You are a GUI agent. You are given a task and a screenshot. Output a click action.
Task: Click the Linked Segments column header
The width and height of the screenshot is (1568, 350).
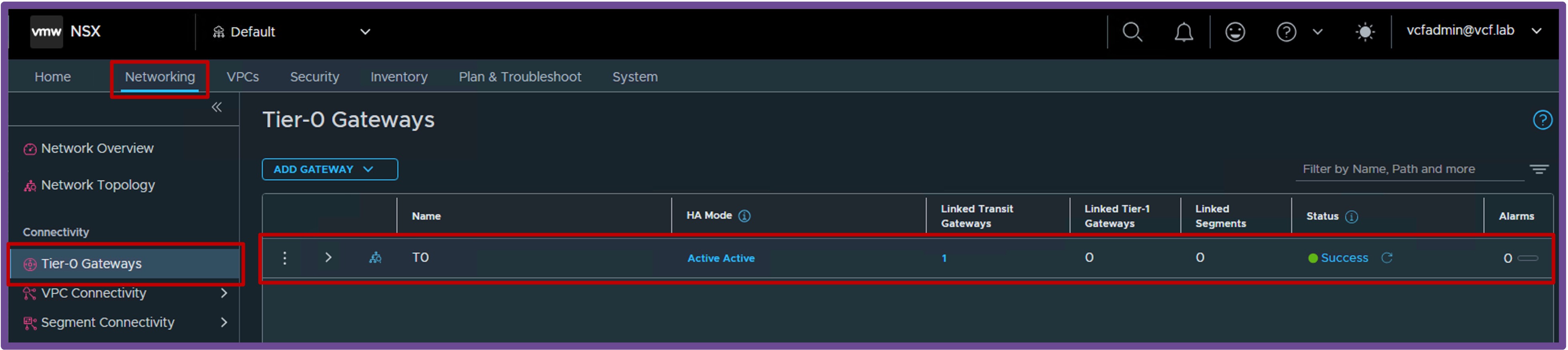pyautogui.click(x=1220, y=216)
